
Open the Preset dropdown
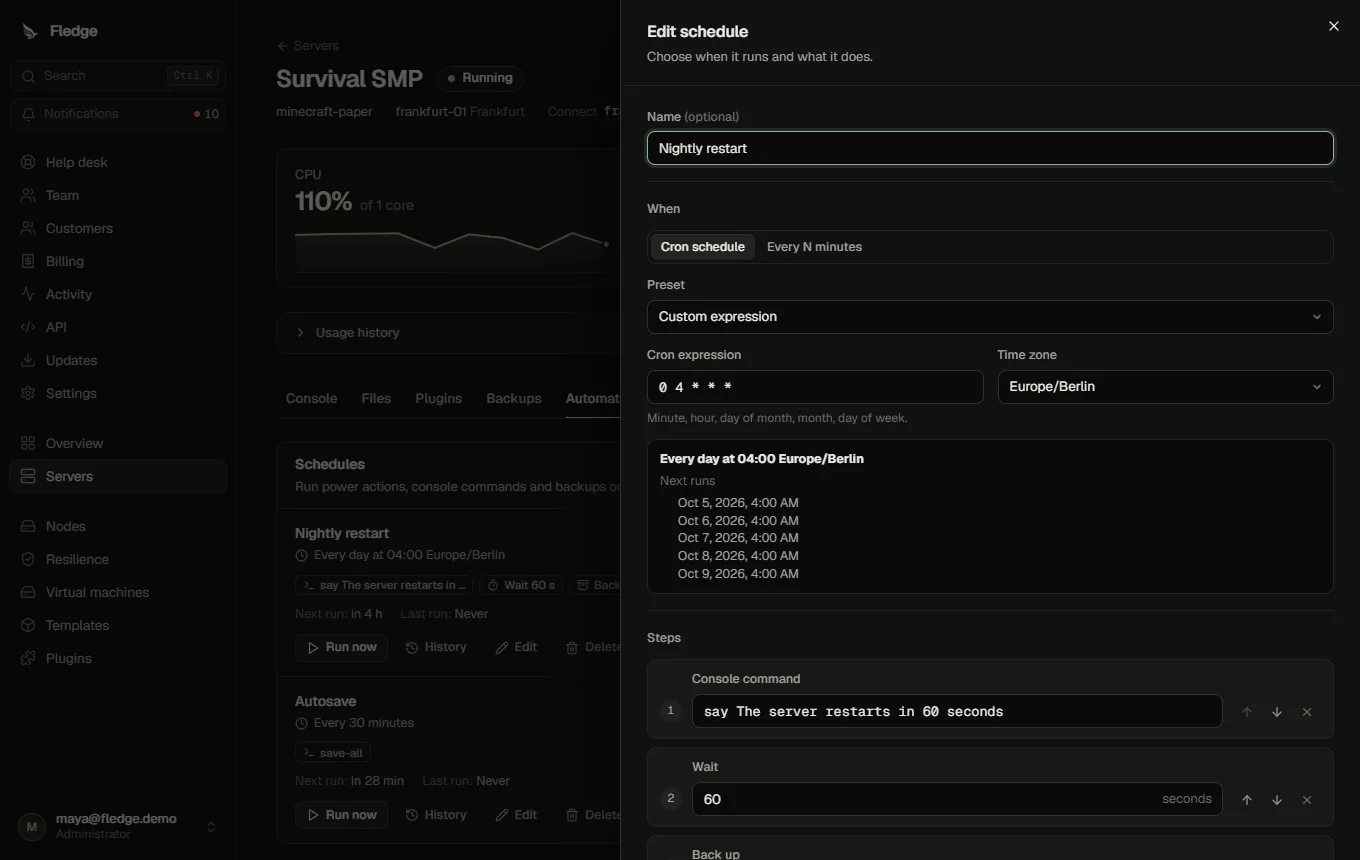click(990, 317)
